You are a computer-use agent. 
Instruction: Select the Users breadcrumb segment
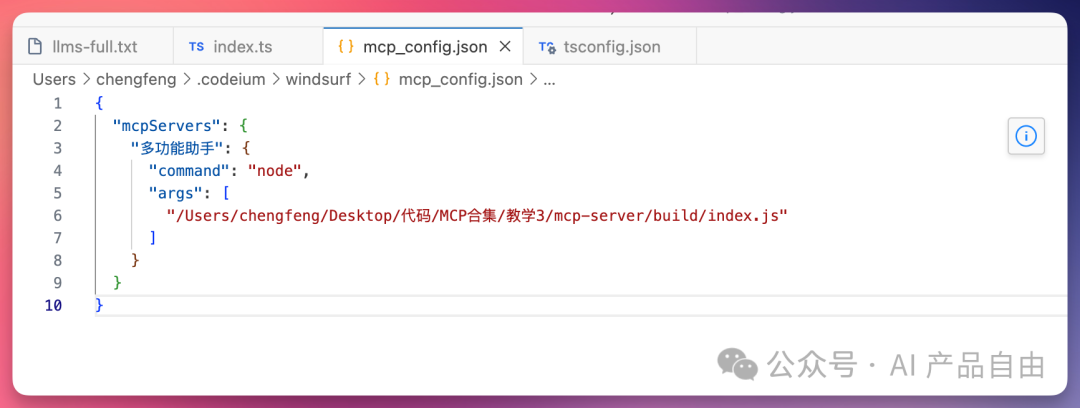54,79
